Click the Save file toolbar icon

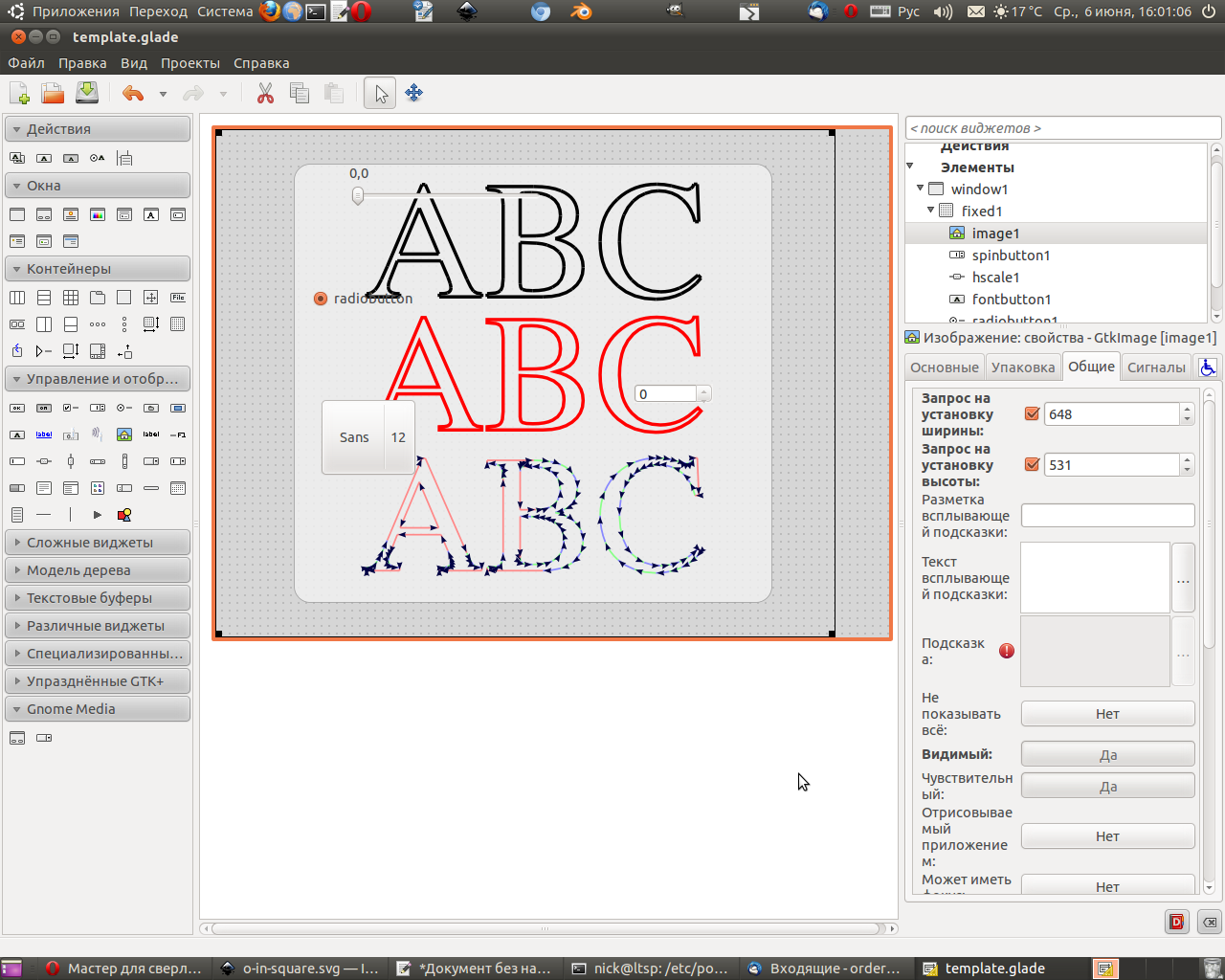pos(87,93)
